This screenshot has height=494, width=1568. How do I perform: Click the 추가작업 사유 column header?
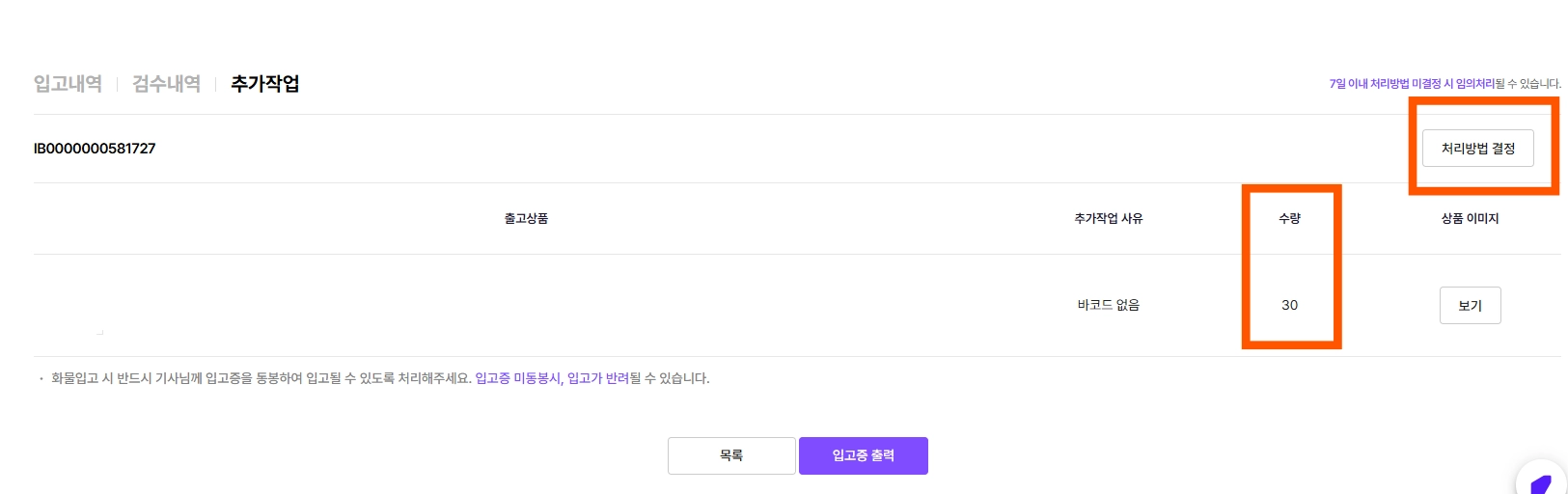tap(1109, 219)
